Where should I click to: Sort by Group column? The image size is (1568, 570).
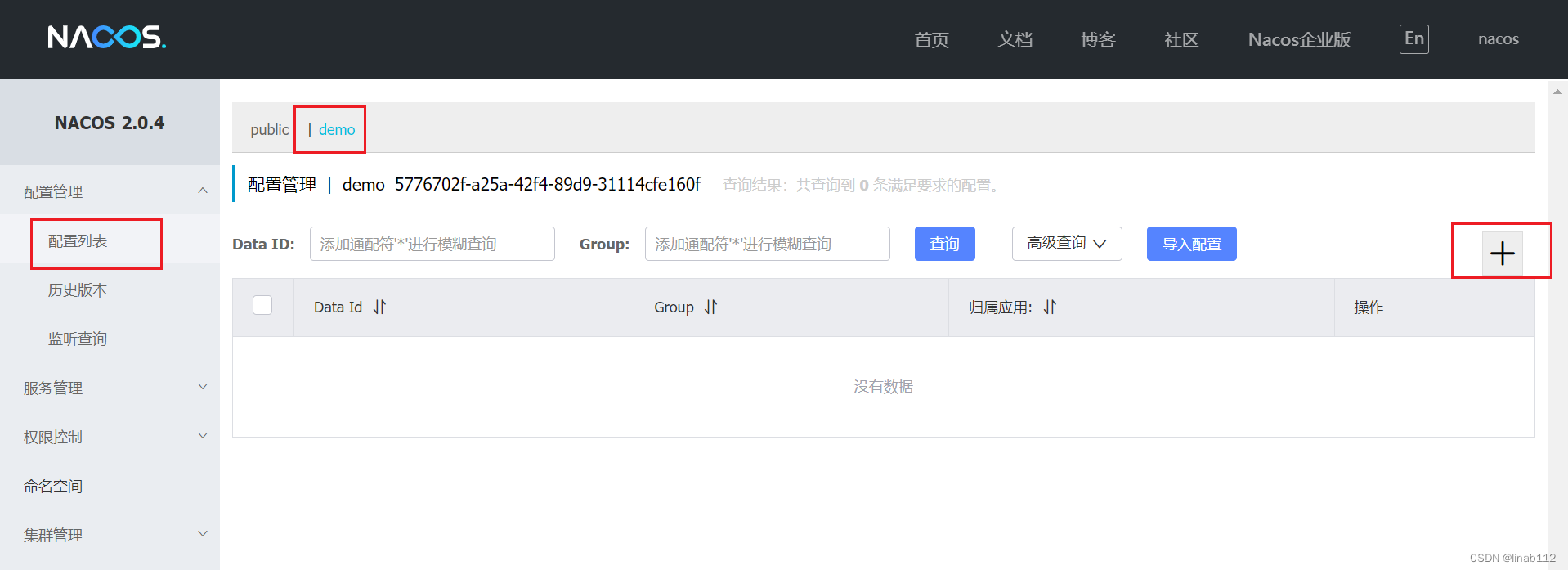pyautogui.click(x=710, y=307)
